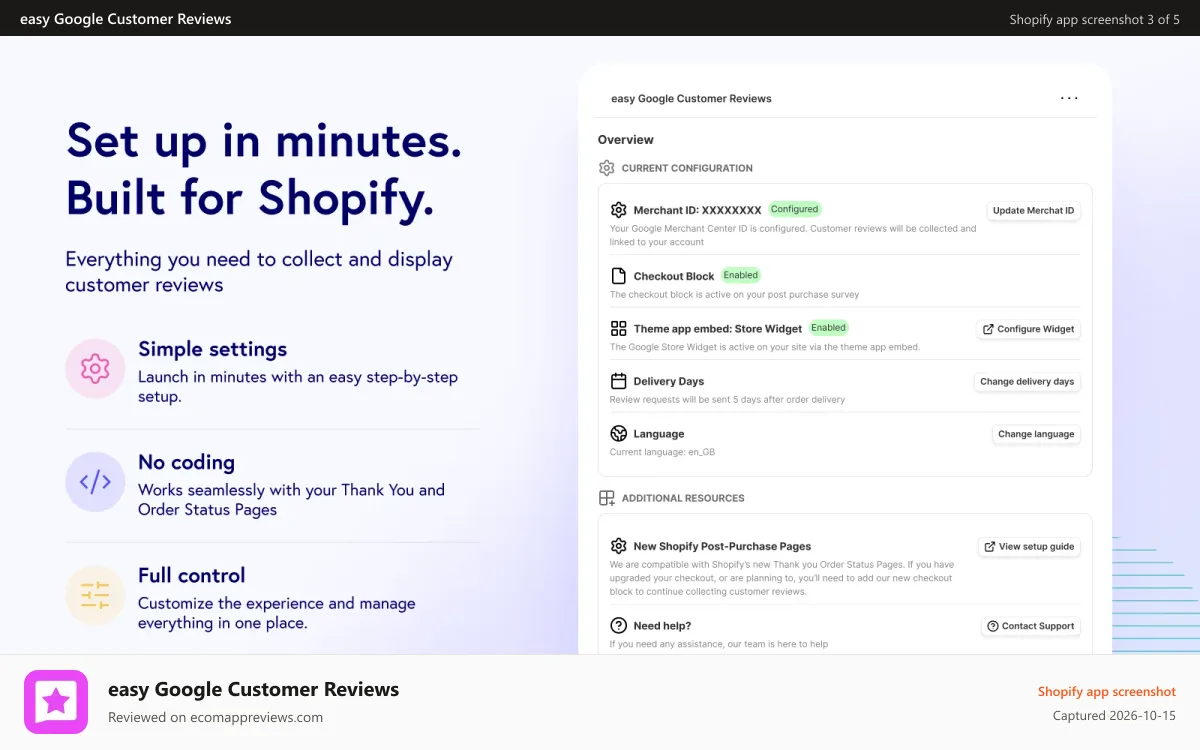1200x750 pixels.
Task: Click the Full control sliders icon
Action: tap(95, 595)
